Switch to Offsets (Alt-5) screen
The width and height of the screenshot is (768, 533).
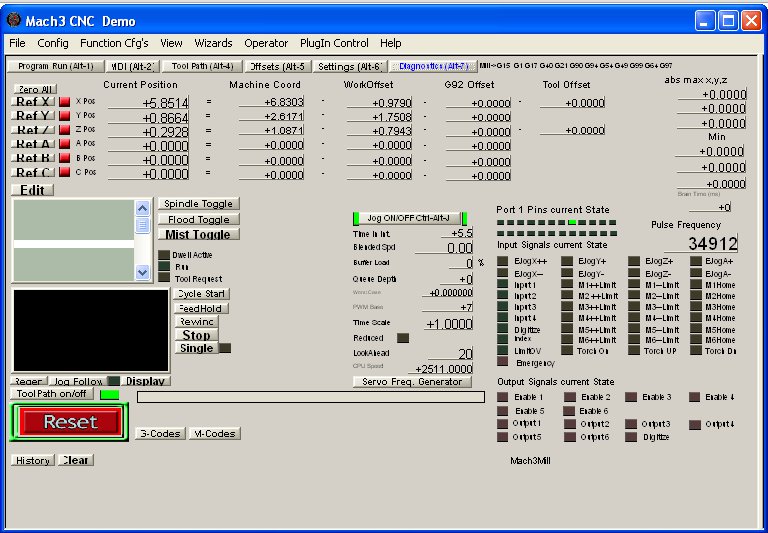(x=278, y=67)
